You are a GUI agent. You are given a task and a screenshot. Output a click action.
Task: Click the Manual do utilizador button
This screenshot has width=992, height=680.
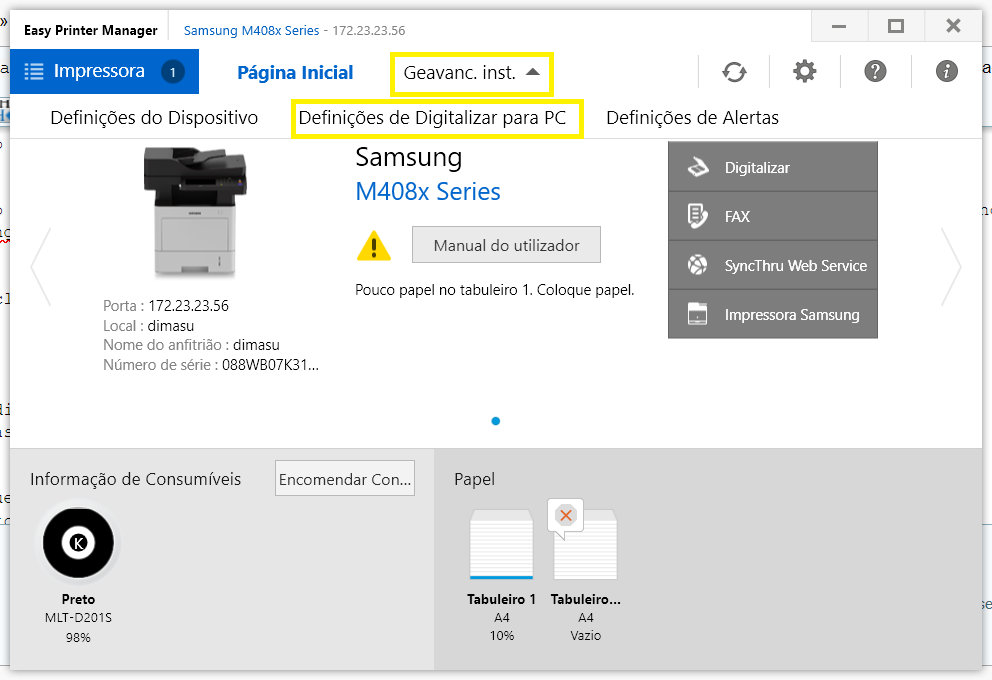(506, 245)
